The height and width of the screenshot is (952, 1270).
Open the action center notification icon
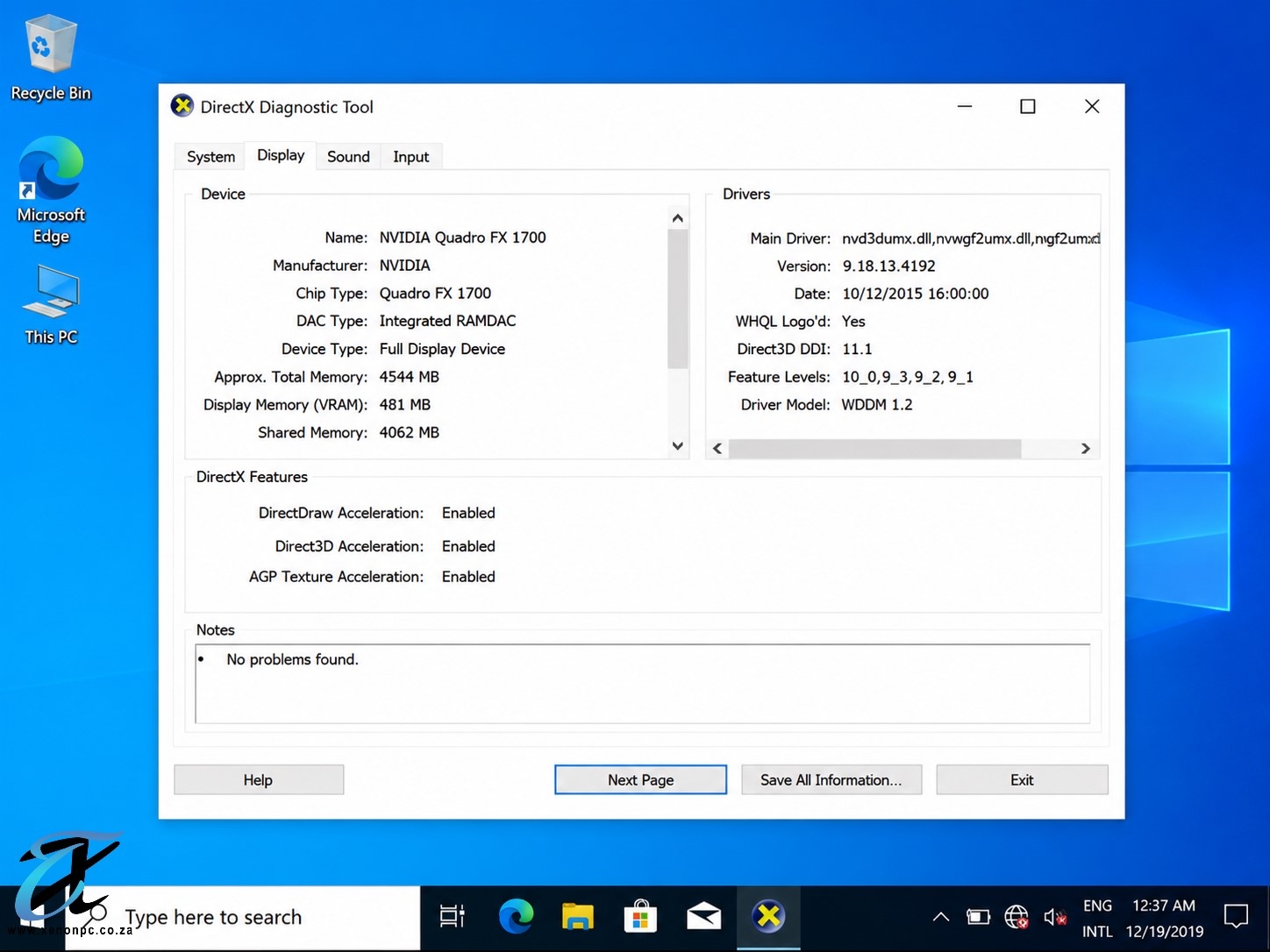tap(1236, 917)
